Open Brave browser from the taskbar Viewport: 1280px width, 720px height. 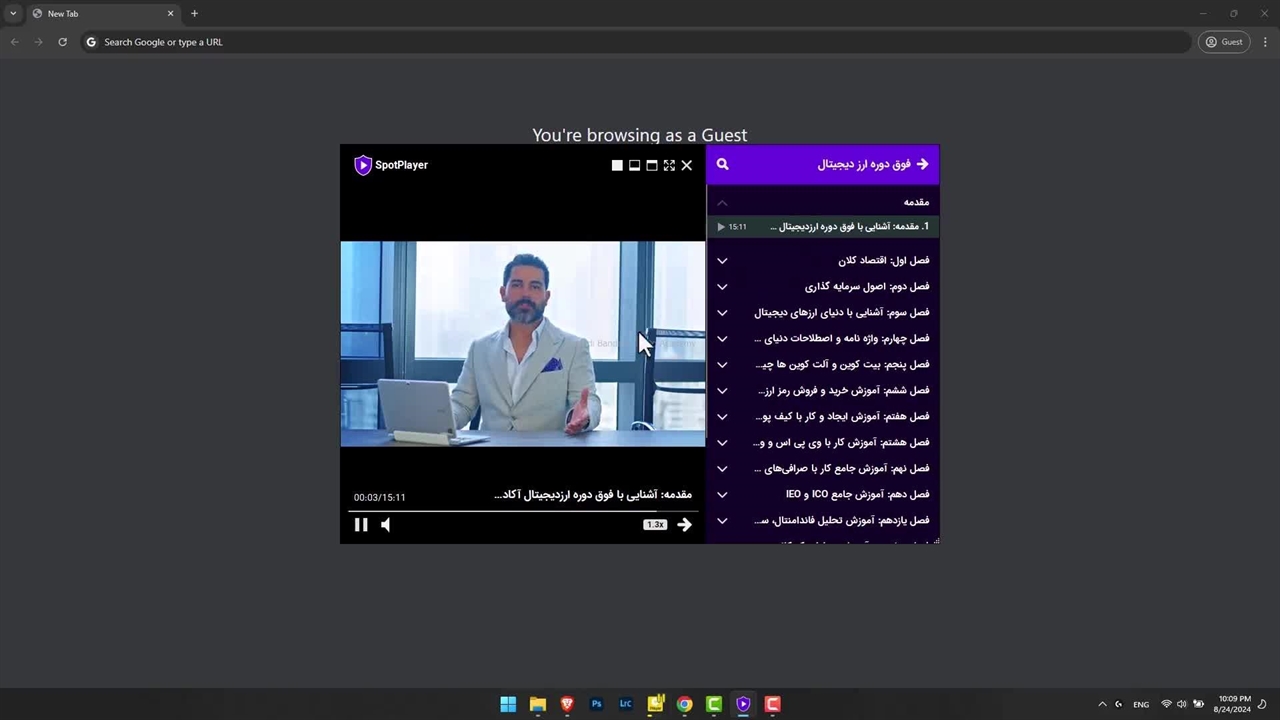[x=567, y=704]
